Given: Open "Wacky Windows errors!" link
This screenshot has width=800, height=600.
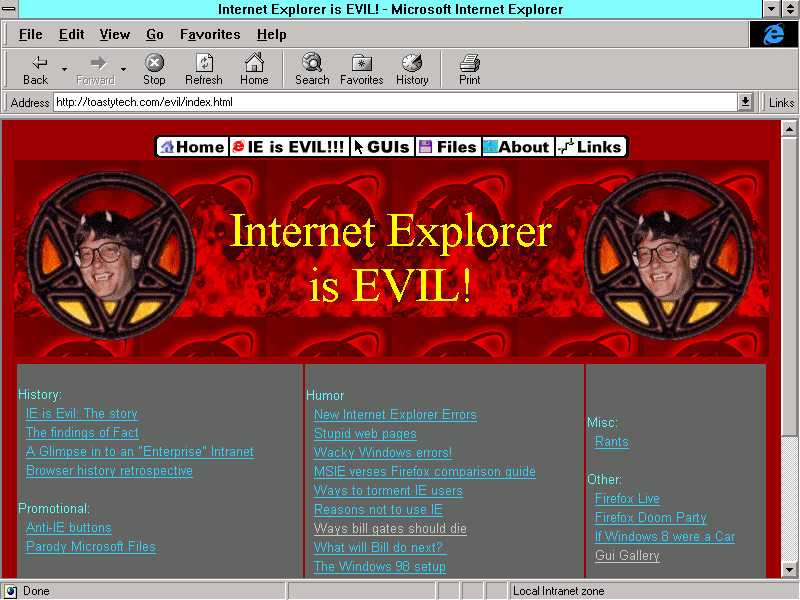Looking at the screenshot, I should click(x=383, y=452).
